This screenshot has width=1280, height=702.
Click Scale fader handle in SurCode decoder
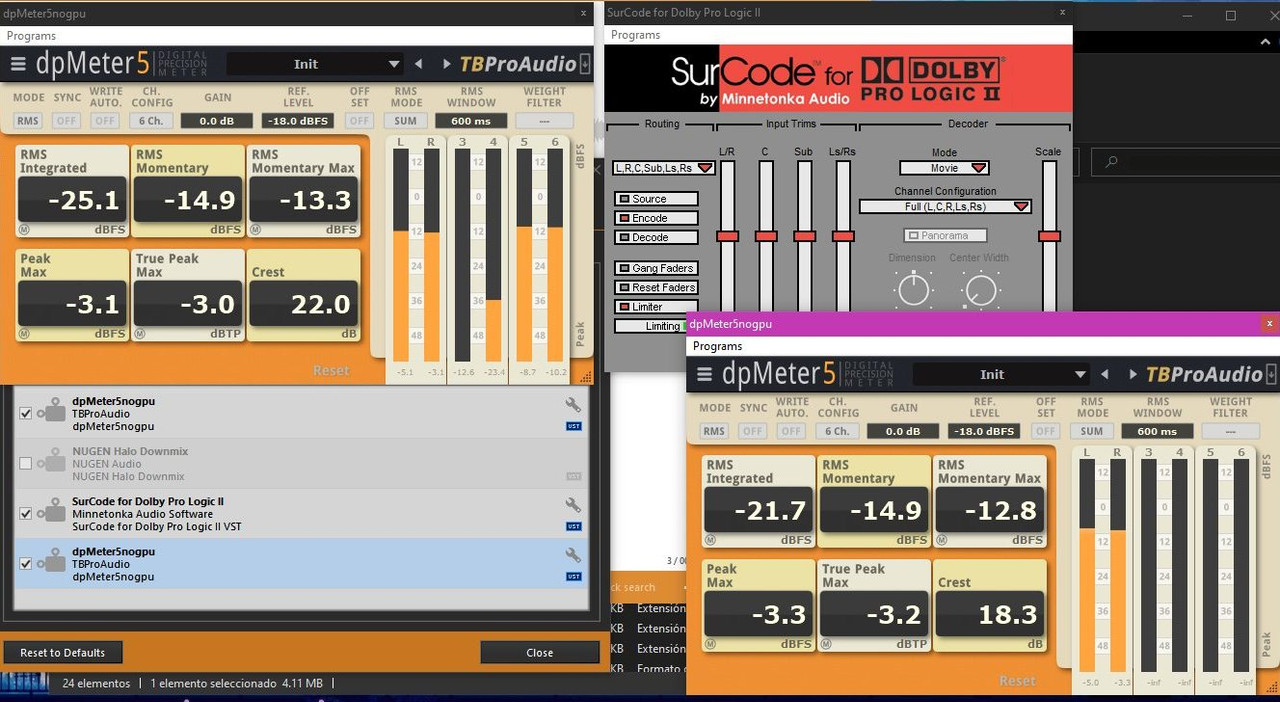click(1049, 236)
